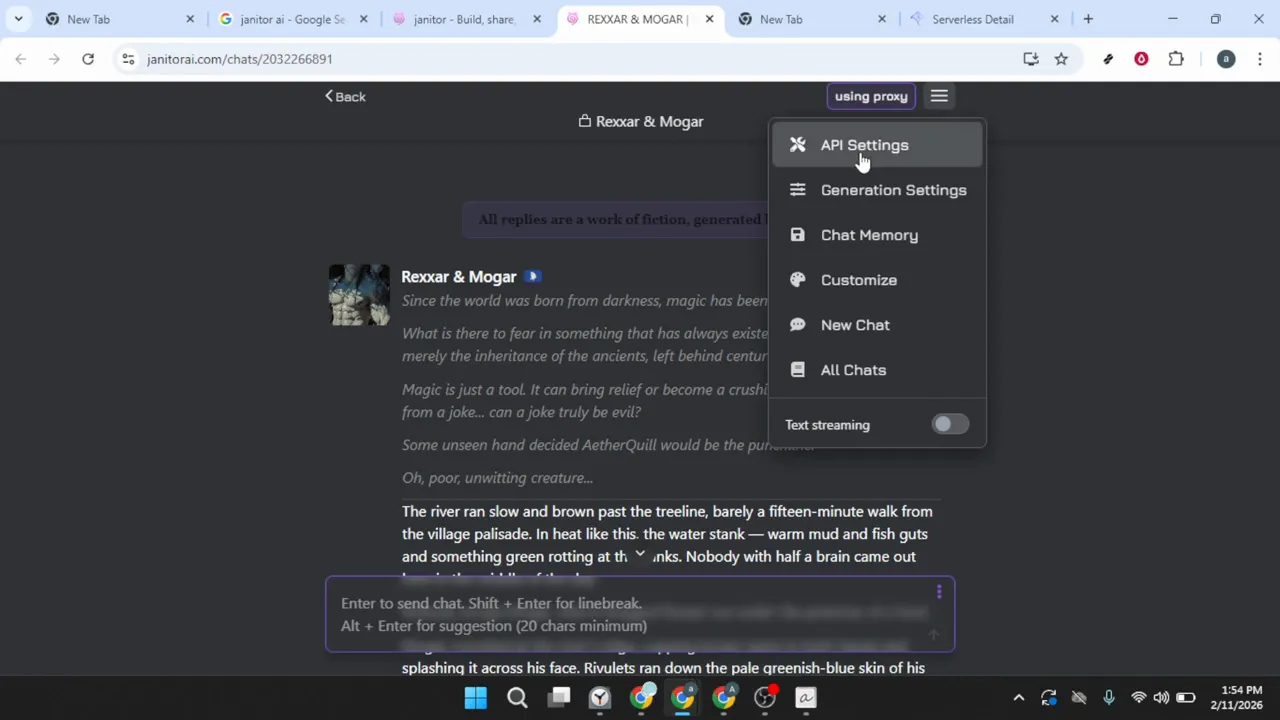The height and width of the screenshot is (720, 1280).
Task: Open Chat Memory menu entry
Action: [x=877, y=235]
